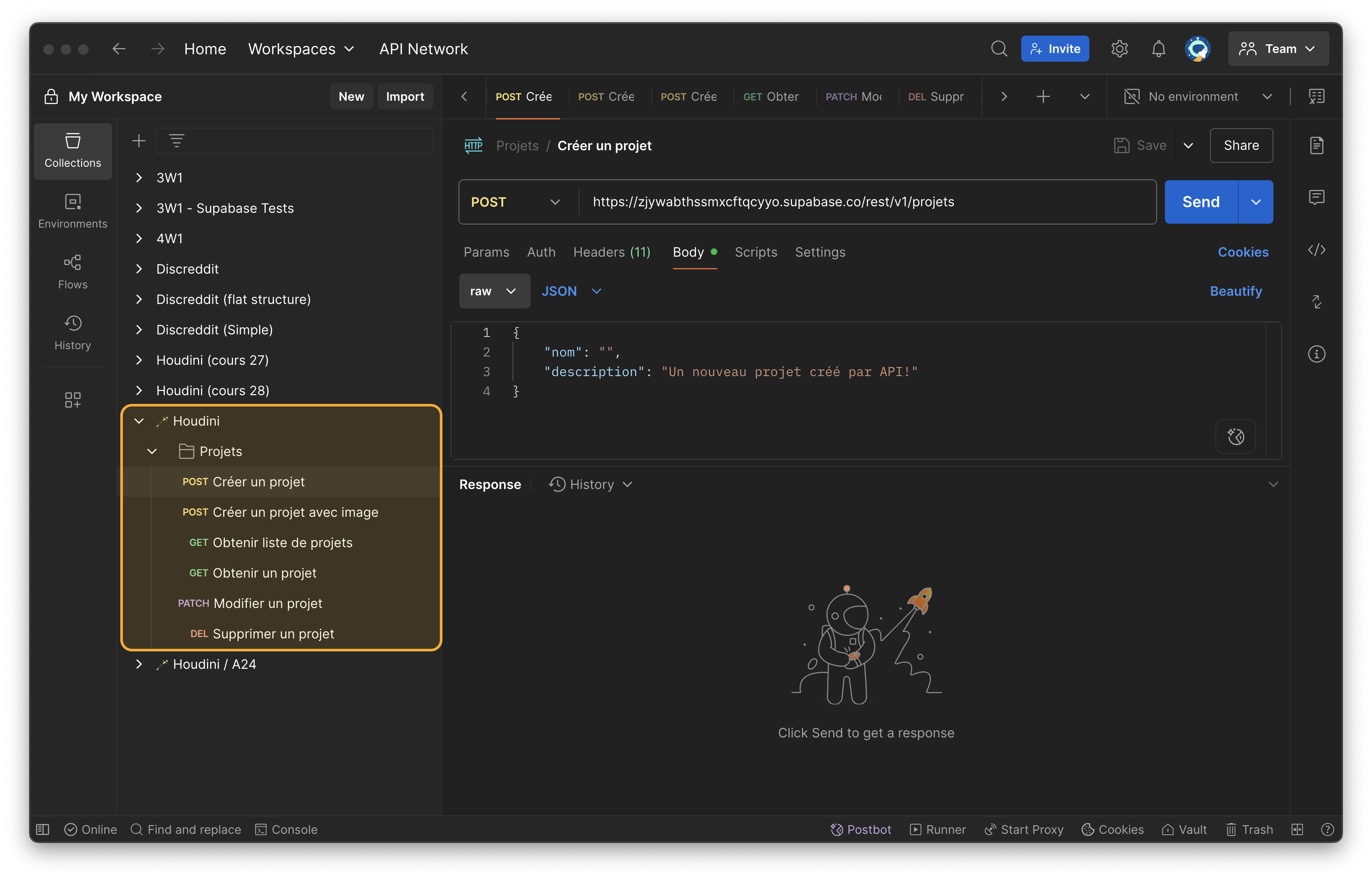Open the environment quick look icon
The image size is (1372, 879).
tap(1316, 96)
